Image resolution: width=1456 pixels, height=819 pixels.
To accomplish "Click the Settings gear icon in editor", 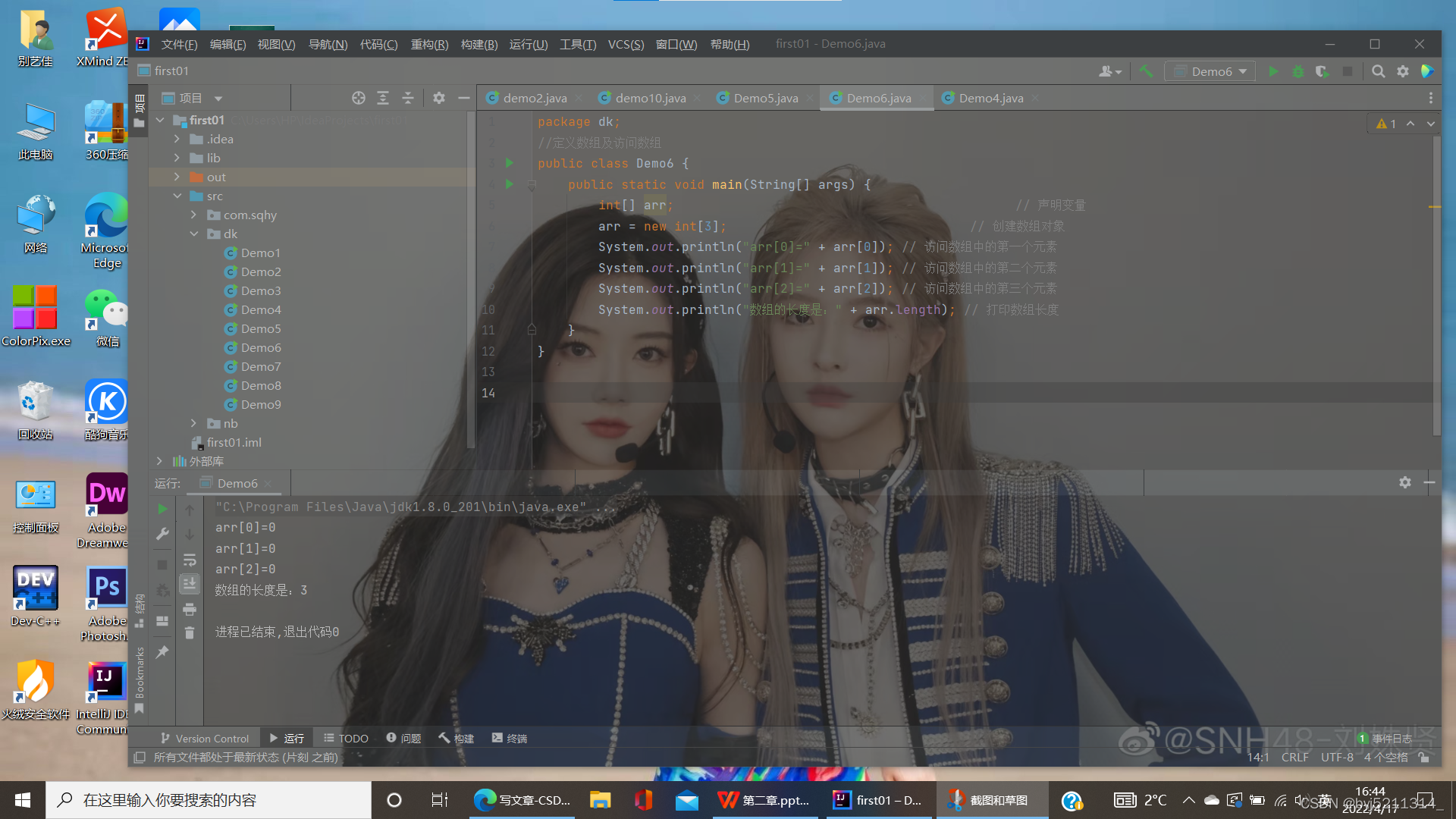I will [x=1403, y=71].
